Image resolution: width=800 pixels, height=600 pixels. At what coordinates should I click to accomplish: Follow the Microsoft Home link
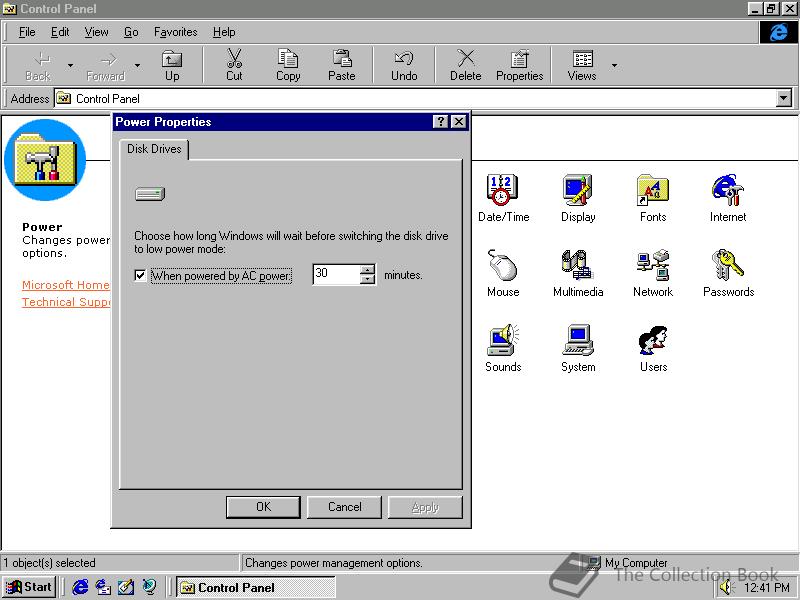65,285
